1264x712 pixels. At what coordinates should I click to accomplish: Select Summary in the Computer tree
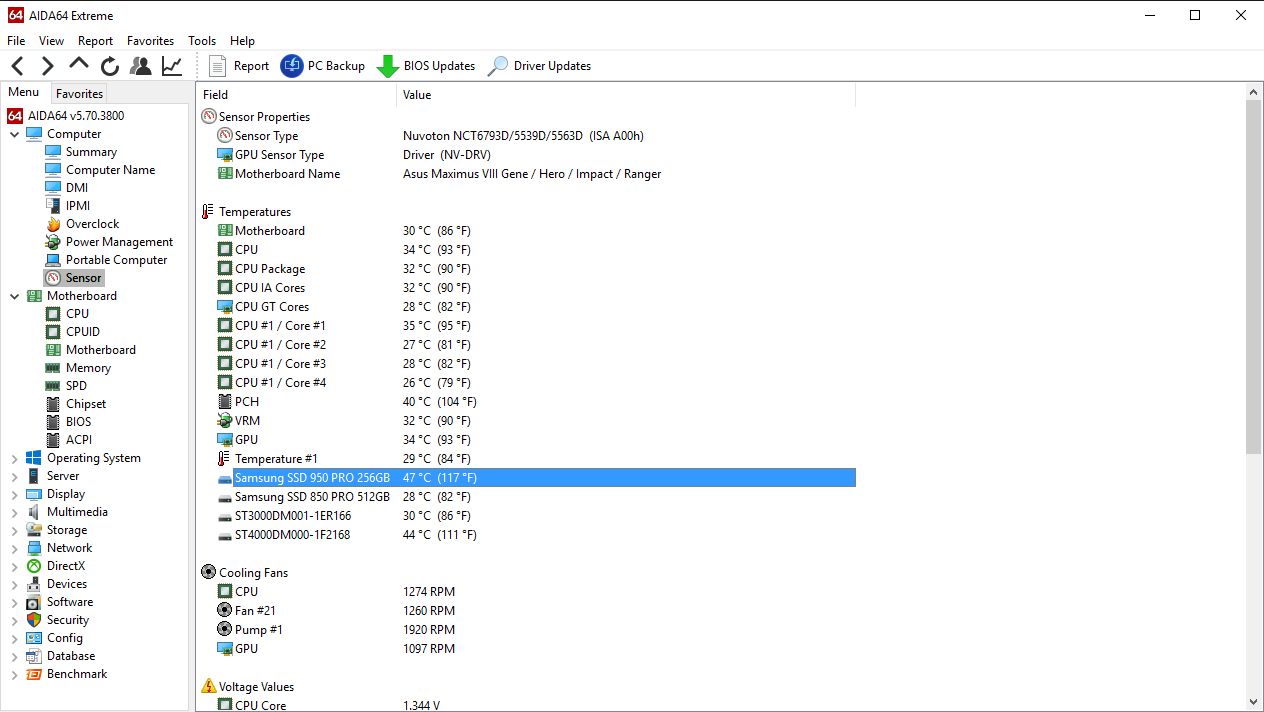(x=91, y=152)
